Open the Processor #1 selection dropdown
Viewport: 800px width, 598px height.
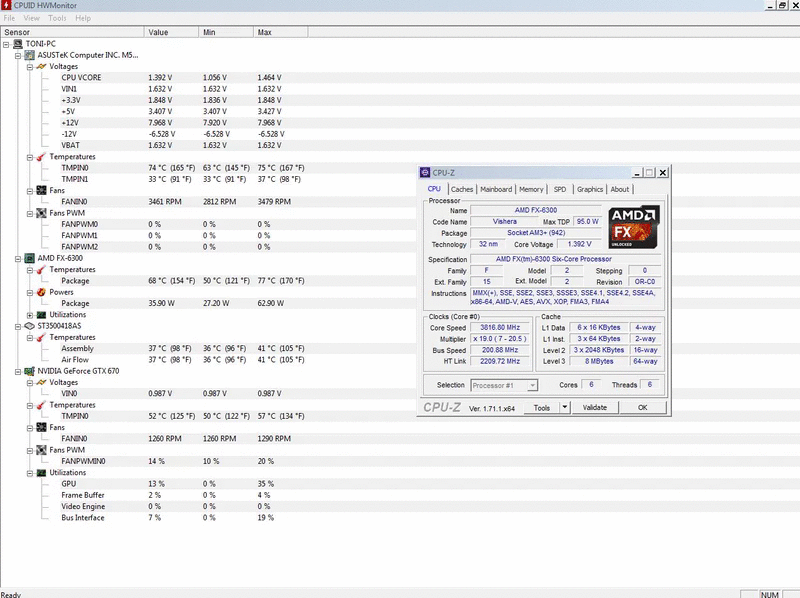pyautogui.click(x=532, y=385)
